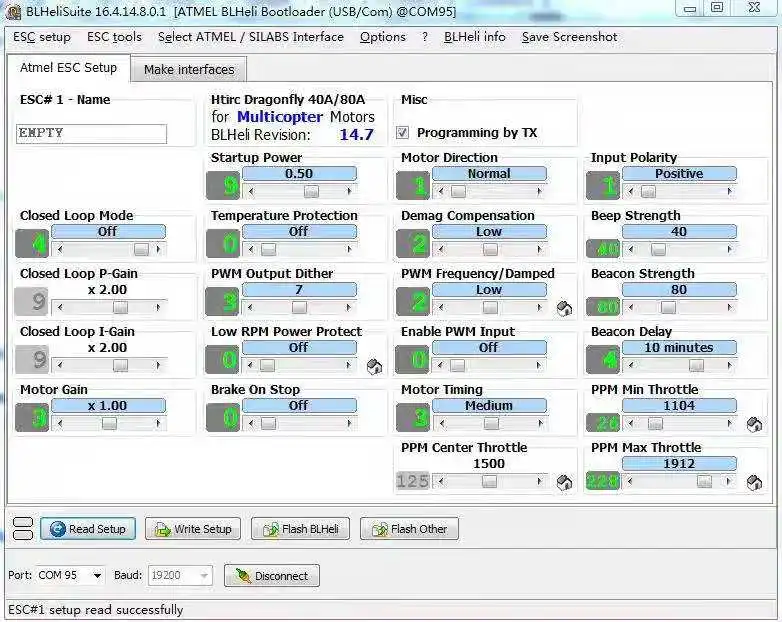The height and width of the screenshot is (622, 782).
Task: Click the Beacon Delay slider thumb
Action: [x=696, y=365]
